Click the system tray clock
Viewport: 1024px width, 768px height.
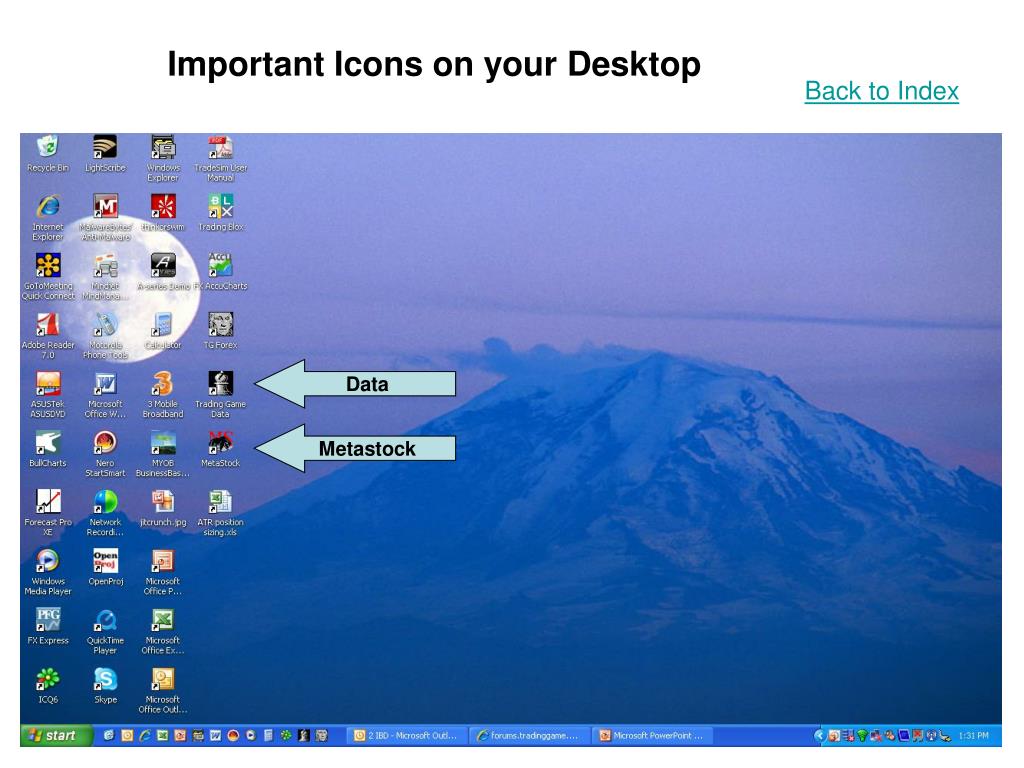pyautogui.click(x=973, y=736)
